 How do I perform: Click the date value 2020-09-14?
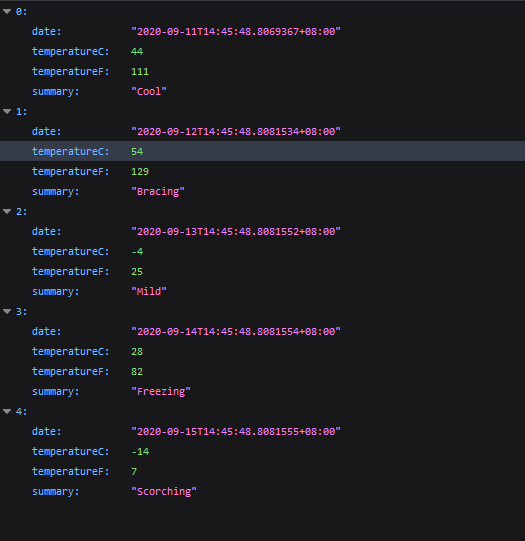point(236,332)
